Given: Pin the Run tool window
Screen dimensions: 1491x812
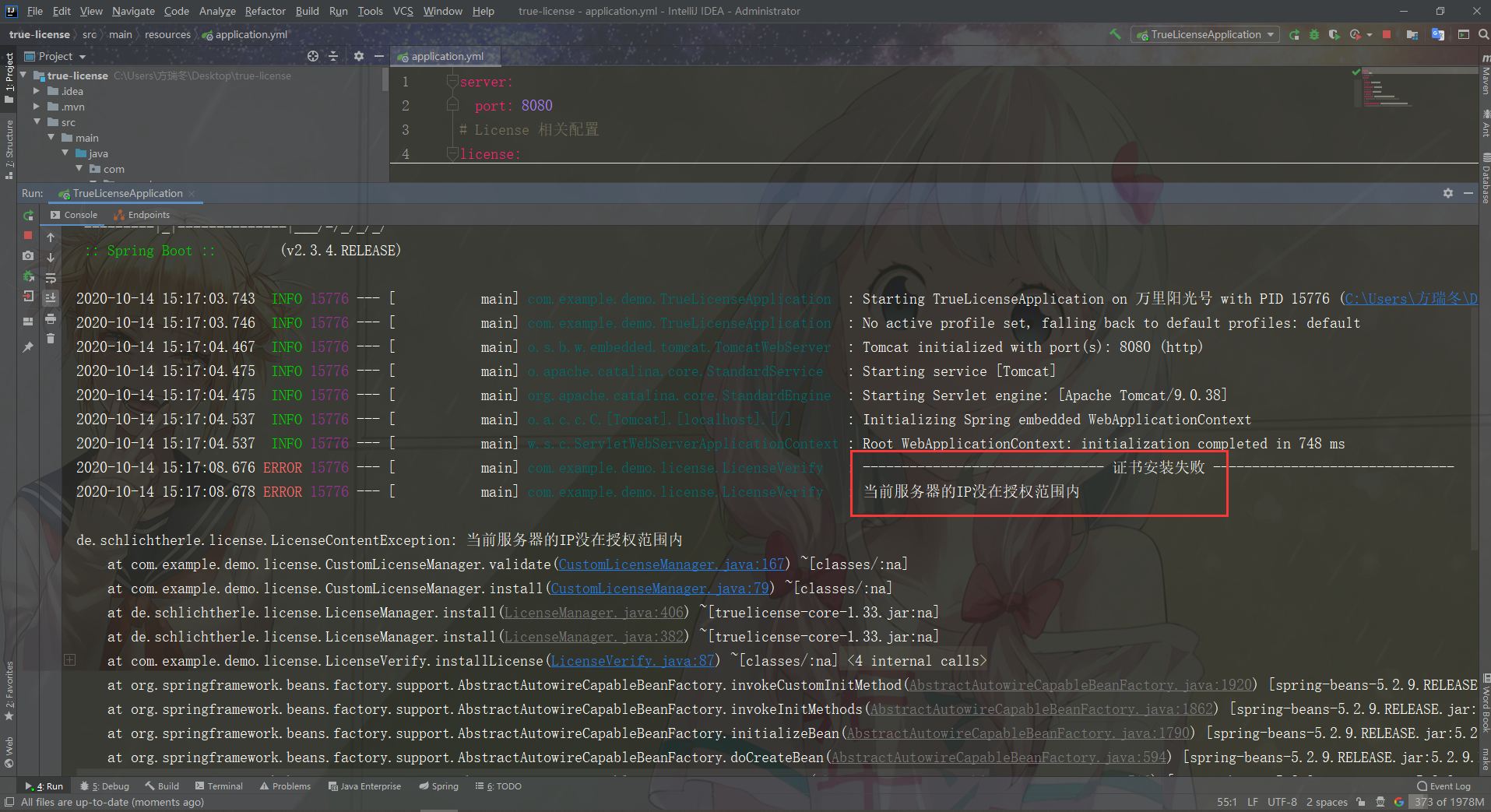Looking at the screenshot, I should 28,348.
